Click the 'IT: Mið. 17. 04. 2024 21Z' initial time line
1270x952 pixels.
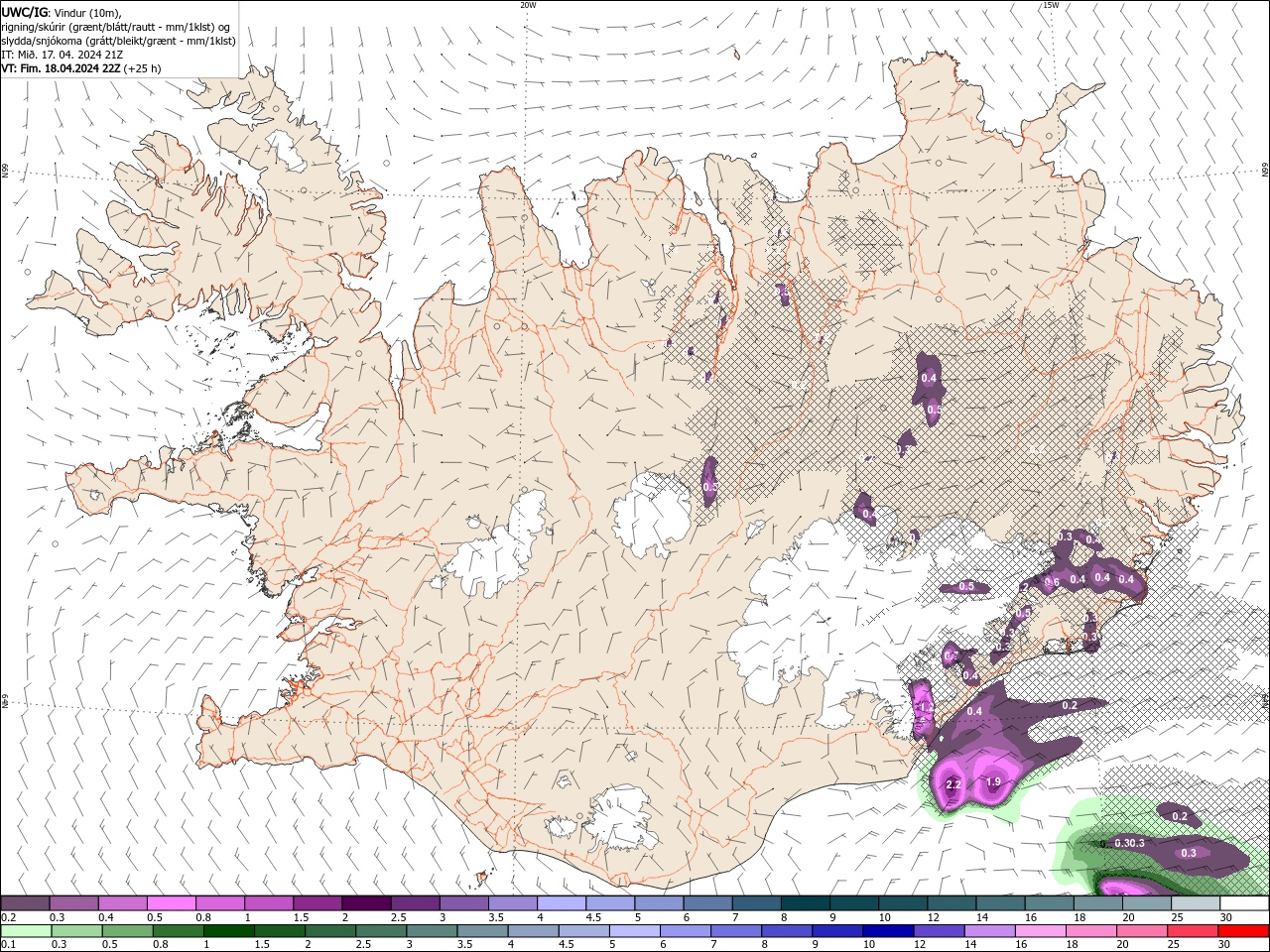62,55
